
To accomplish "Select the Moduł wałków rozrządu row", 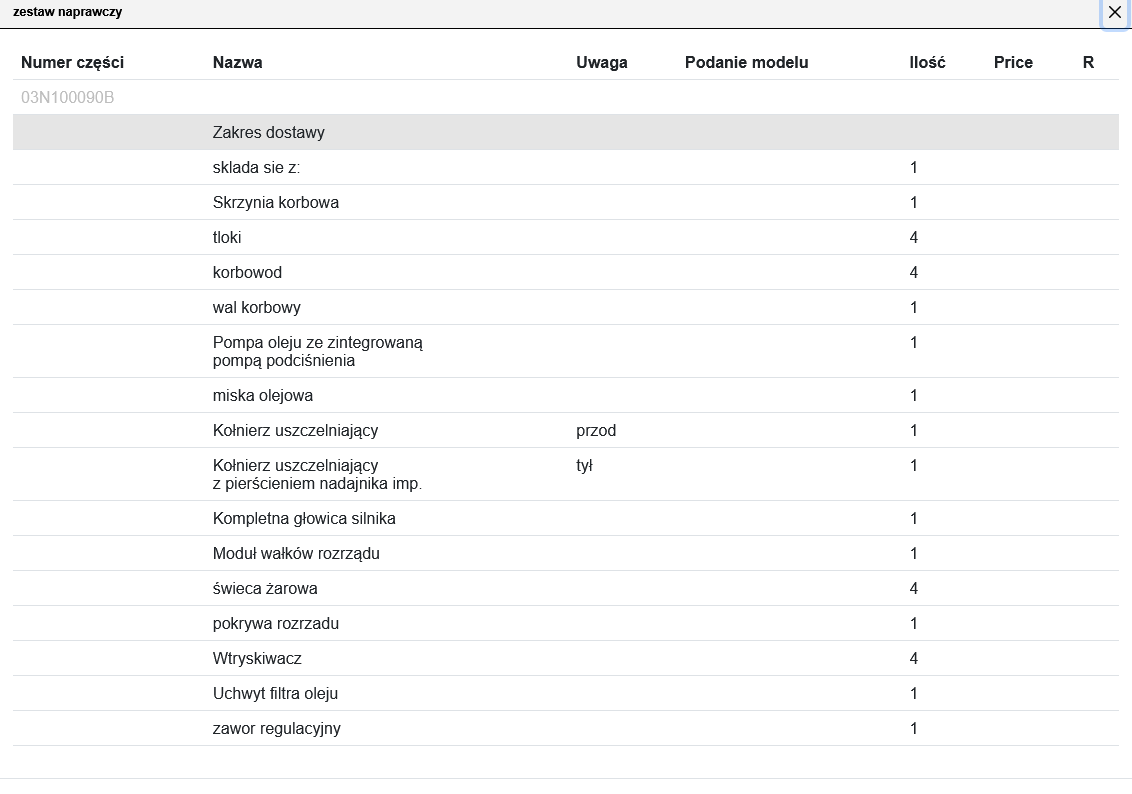I will tap(296, 553).
